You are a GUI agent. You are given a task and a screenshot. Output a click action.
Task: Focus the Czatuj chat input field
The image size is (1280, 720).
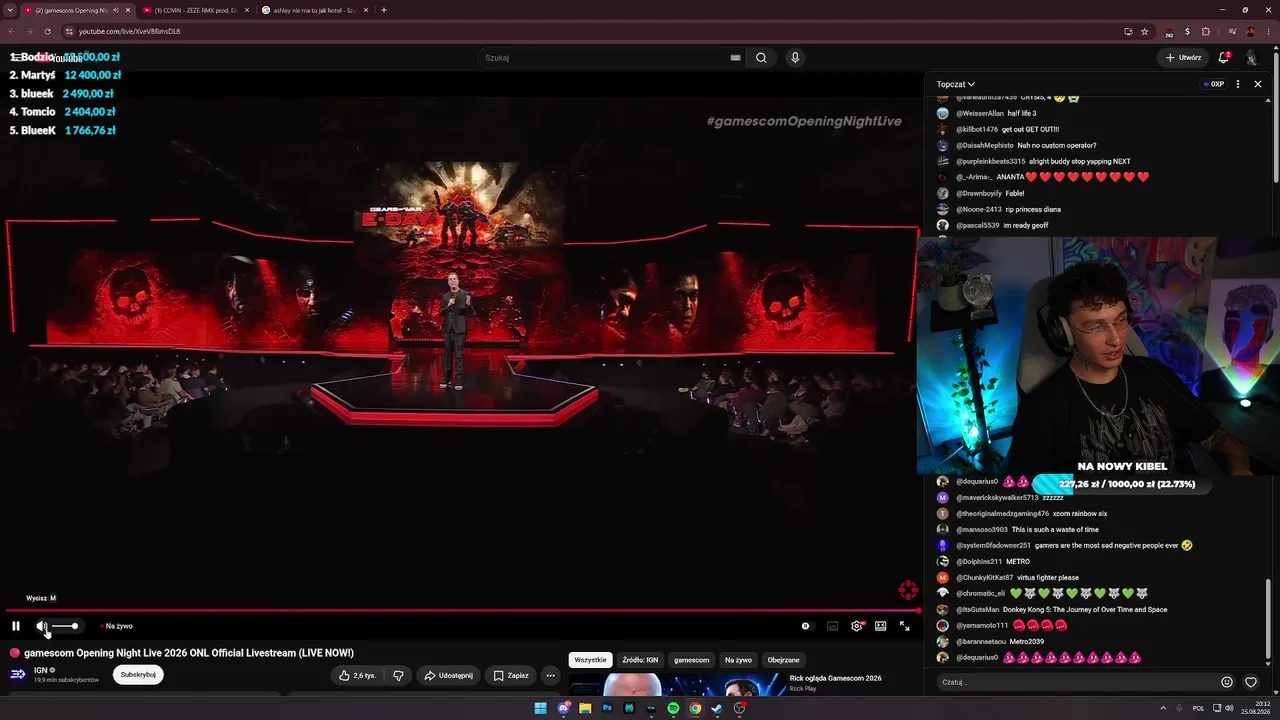(1076, 682)
